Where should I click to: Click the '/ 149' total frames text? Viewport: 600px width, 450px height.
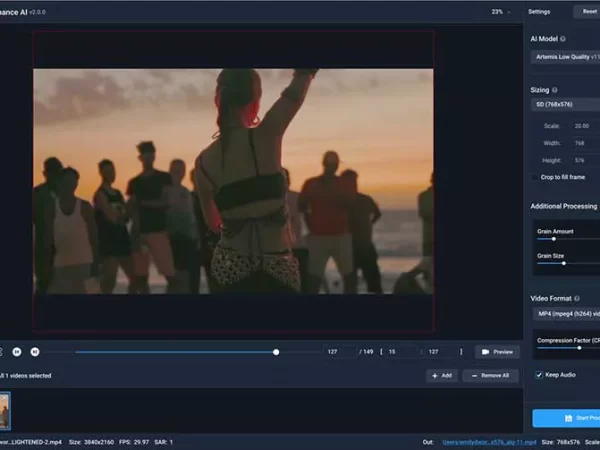366,352
